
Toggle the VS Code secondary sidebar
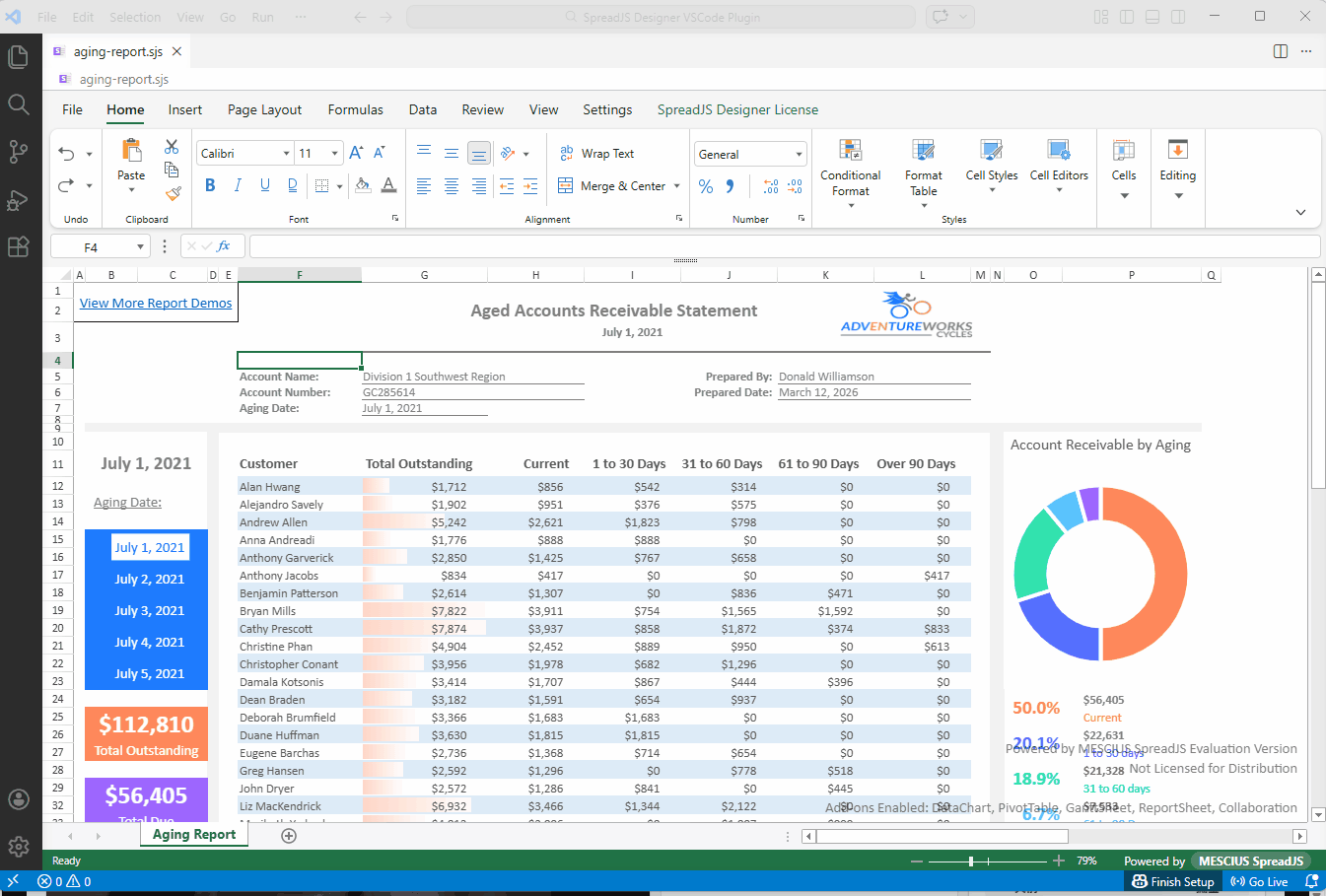click(x=1178, y=17)
